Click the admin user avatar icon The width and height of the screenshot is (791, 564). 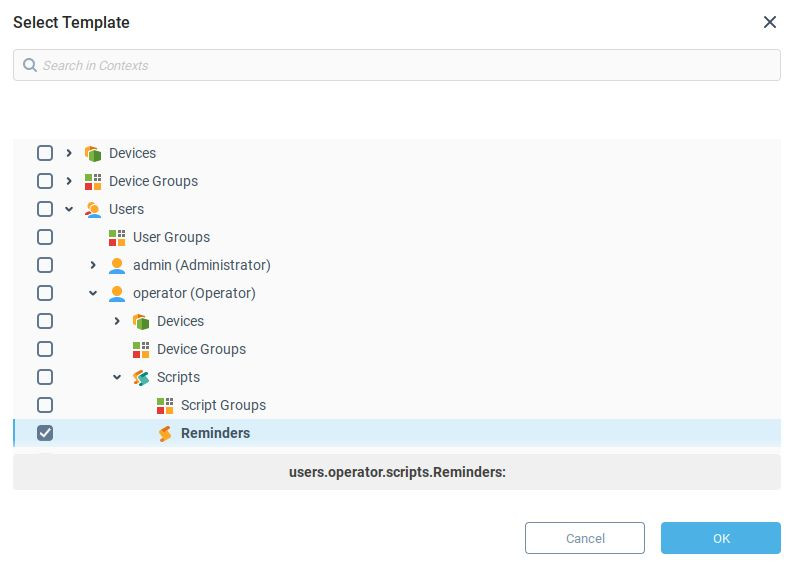point(117,265)
